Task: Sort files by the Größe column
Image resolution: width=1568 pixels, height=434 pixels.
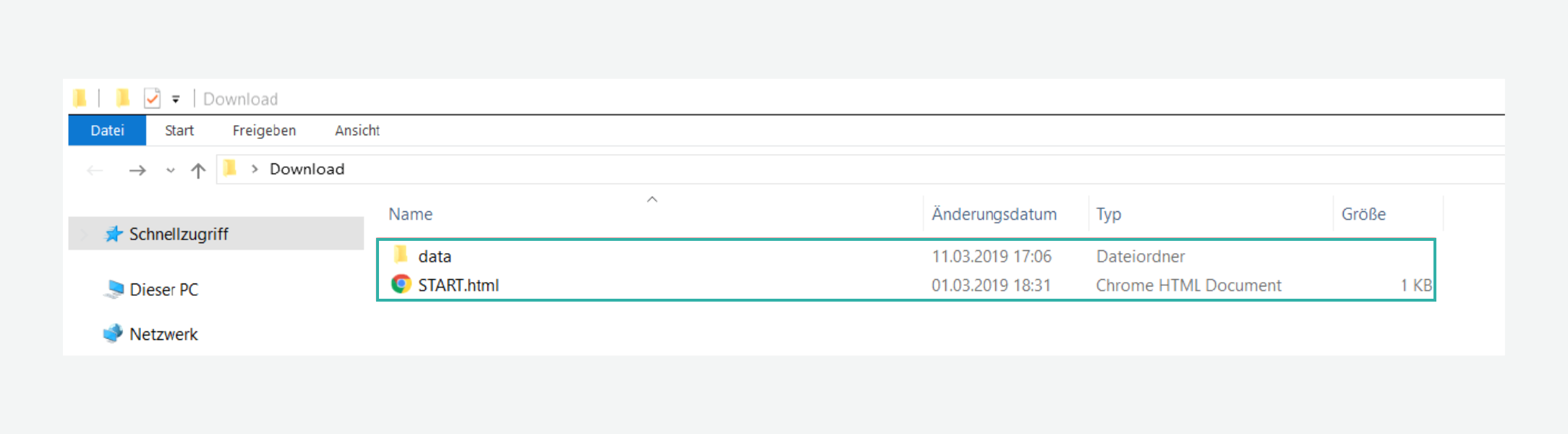Action: 1363,214
